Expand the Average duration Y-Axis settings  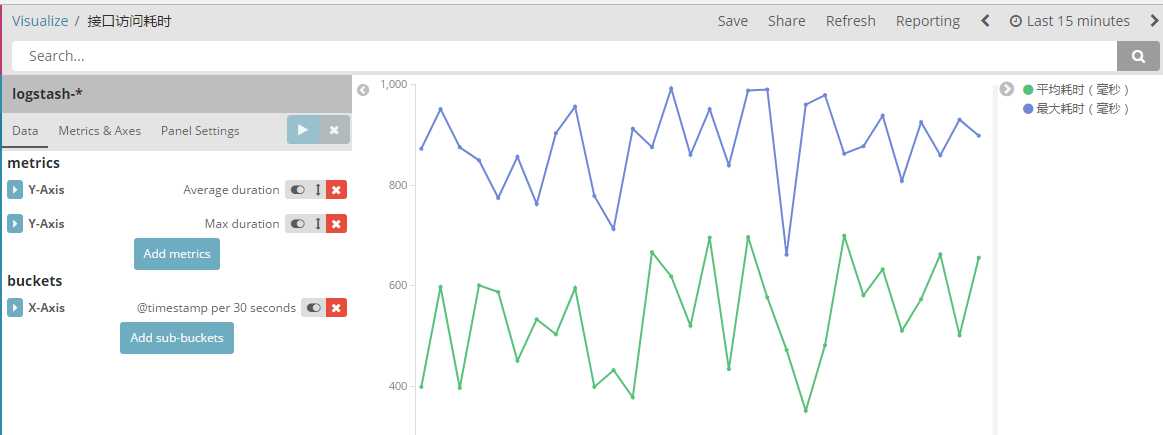[x=15, y=190]
